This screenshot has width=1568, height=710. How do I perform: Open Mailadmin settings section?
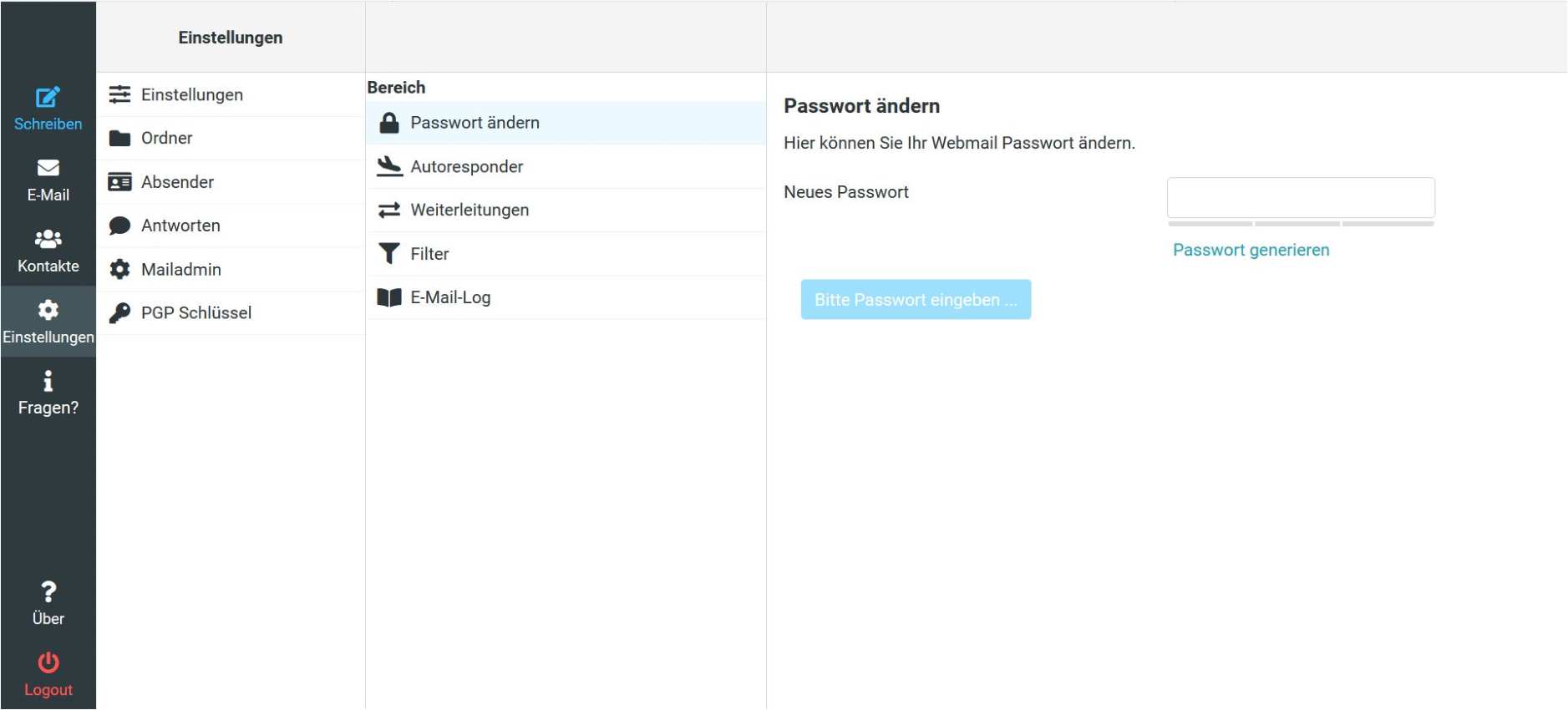181,270
